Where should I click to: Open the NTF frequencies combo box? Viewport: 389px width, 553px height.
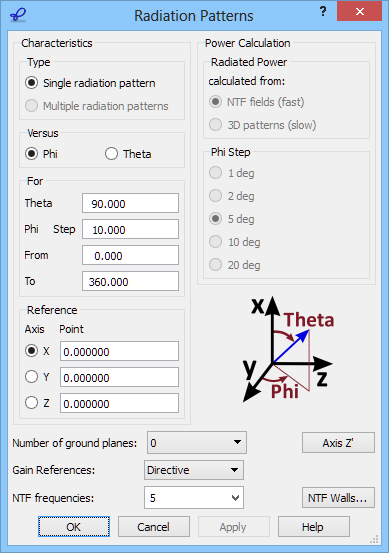194,498
